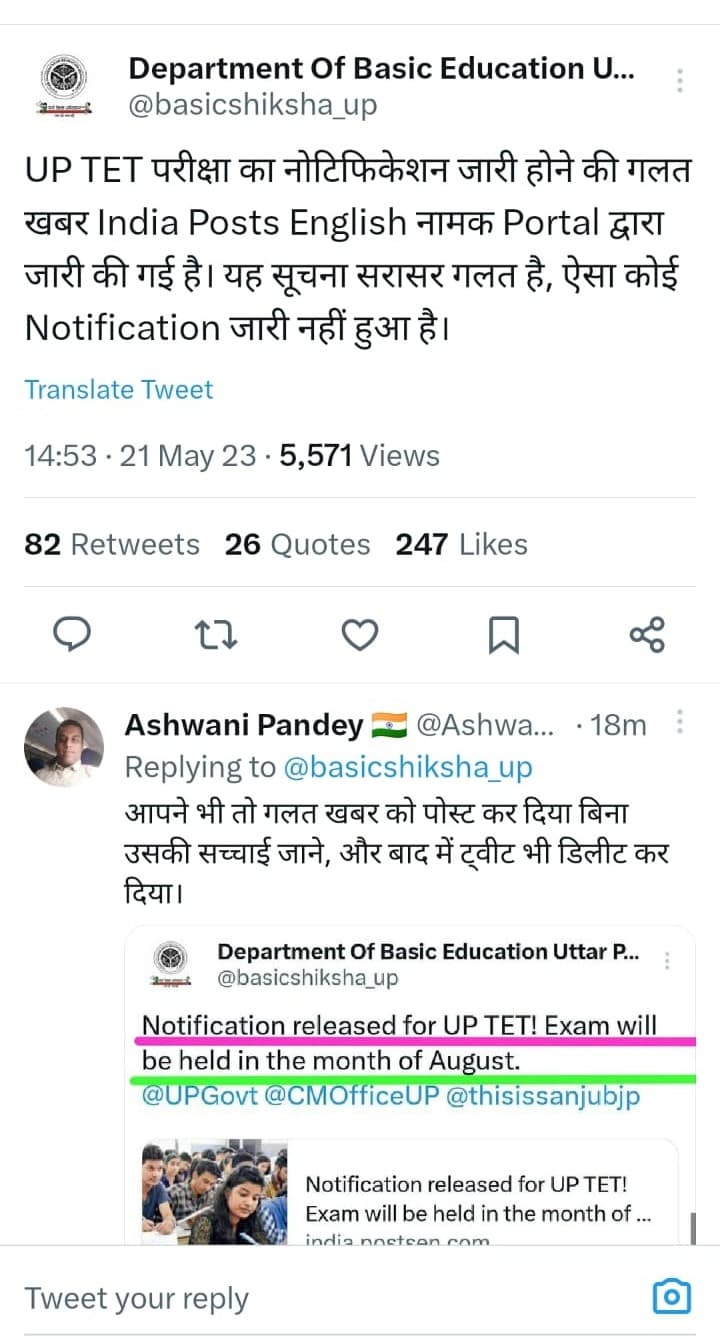View the 26 Quotes list
Viewport: 720px width, 1339px height.
[297, 544]
